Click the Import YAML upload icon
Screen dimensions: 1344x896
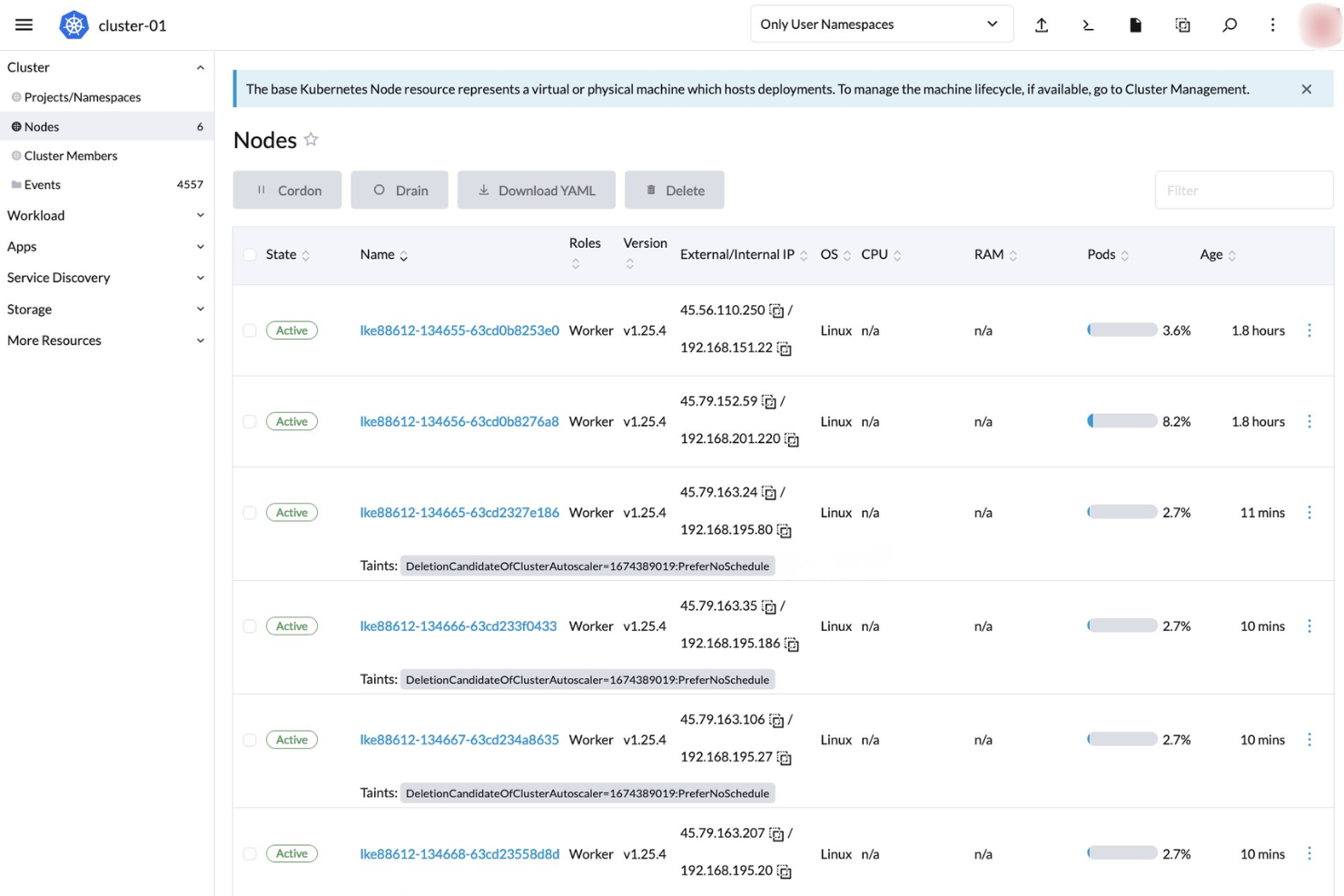pyautogui.click(x=1042, y=25)
